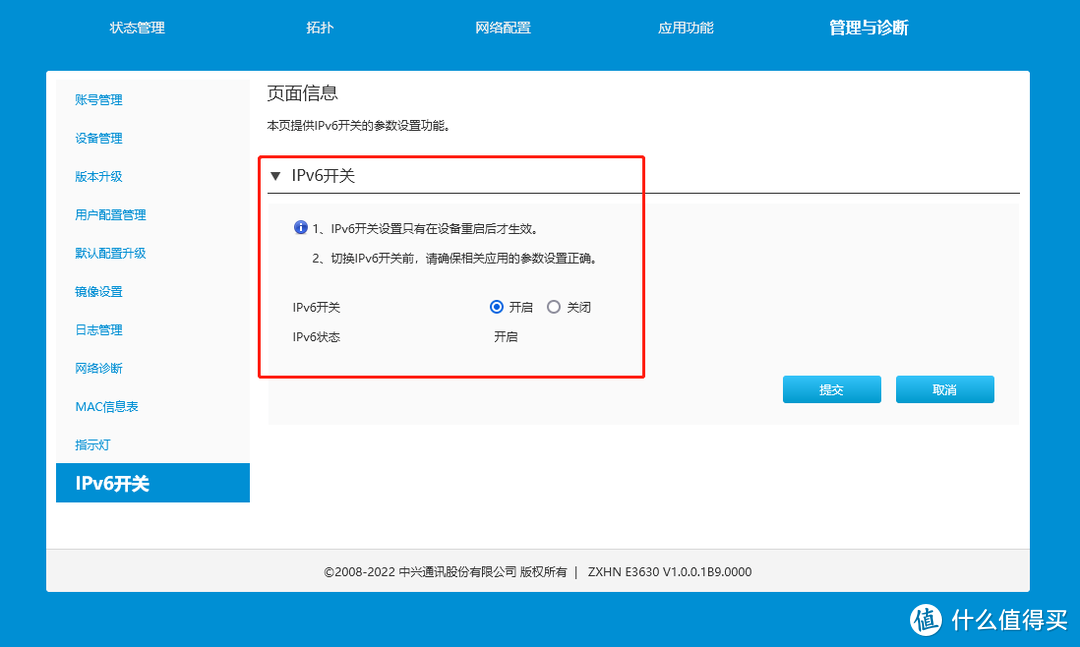Screen dimensions: 1080x647
Task: Collapse the IPv6开关 section triangle
Action: point(275,174)
